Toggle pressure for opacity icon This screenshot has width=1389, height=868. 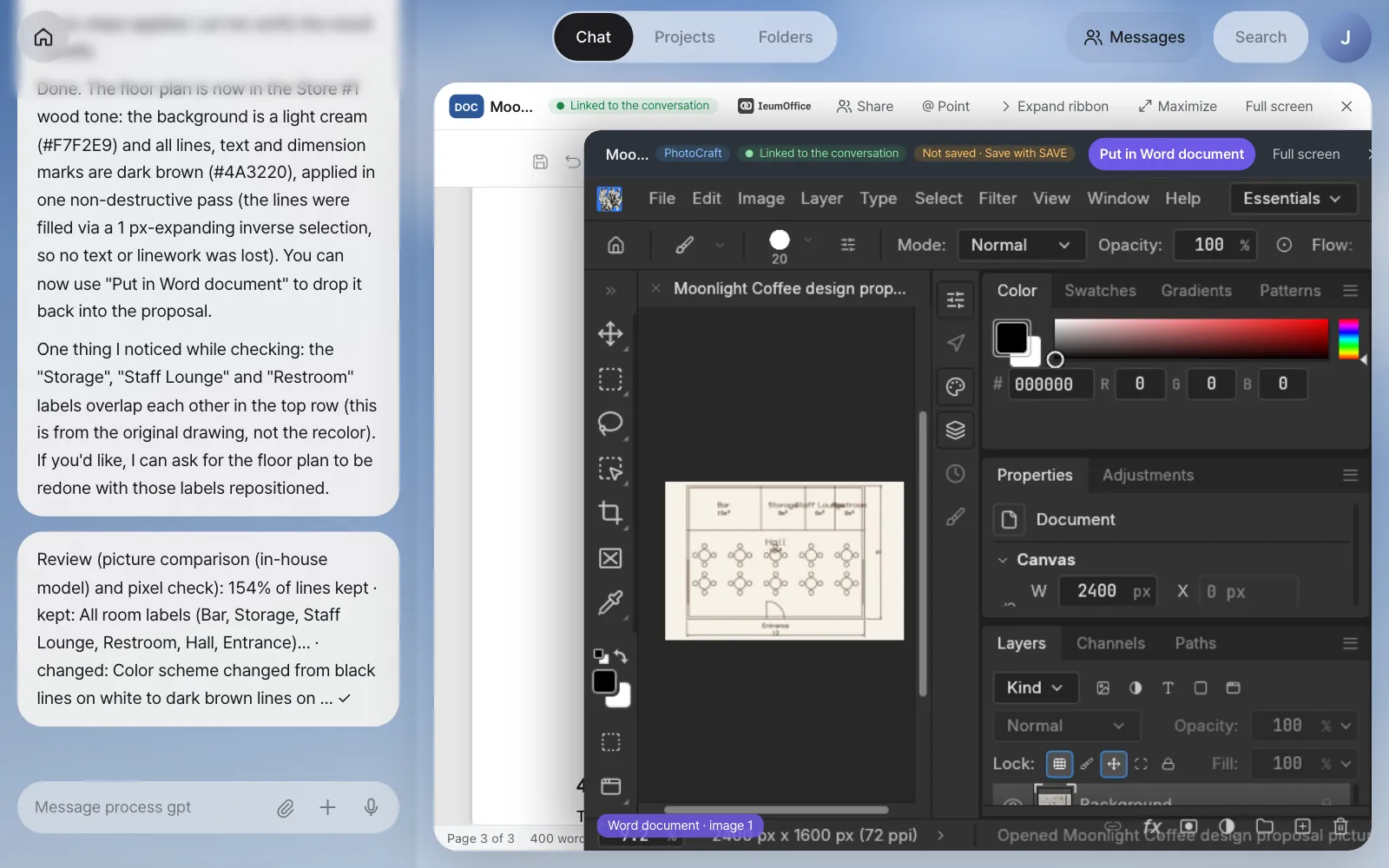[x=1284, y=245]
